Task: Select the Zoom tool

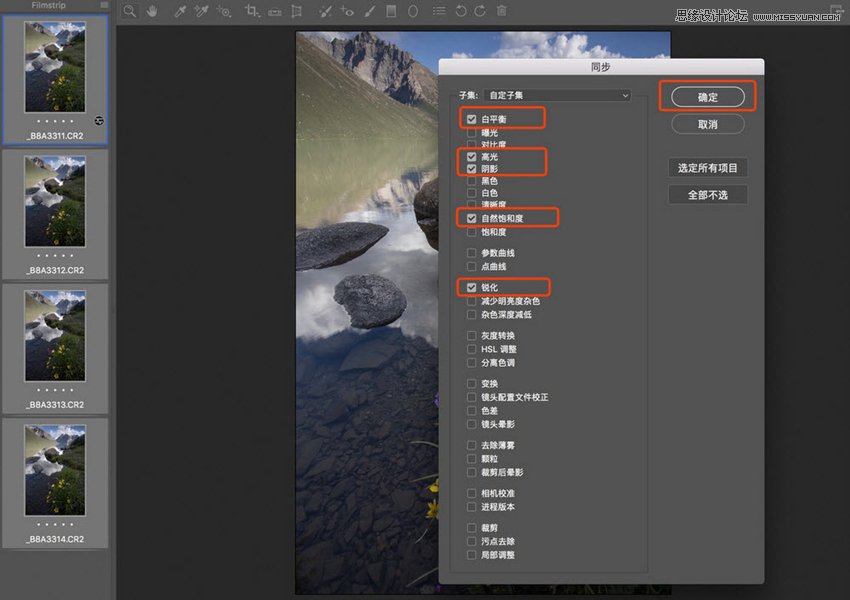Action: [130, 11]
